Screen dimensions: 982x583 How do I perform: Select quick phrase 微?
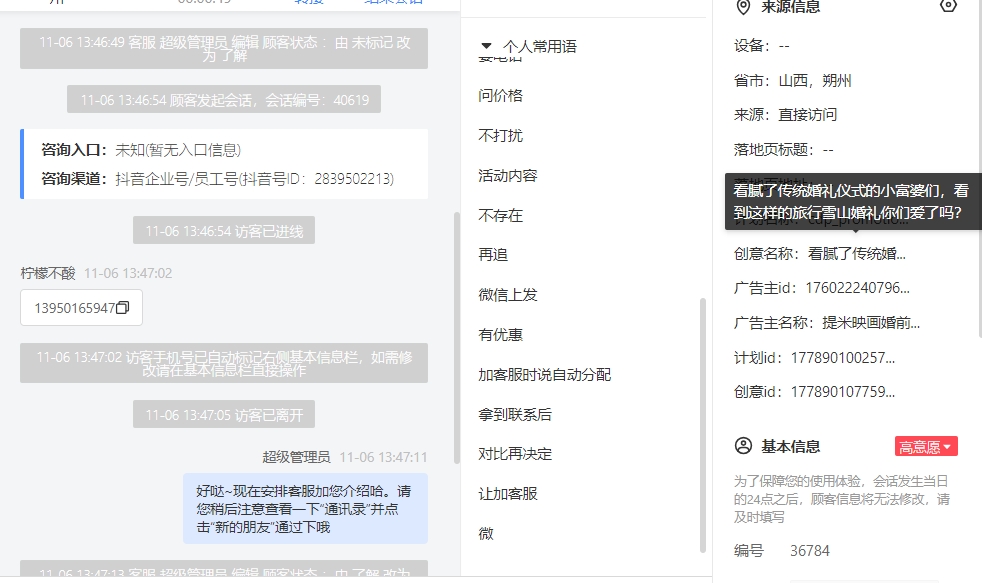tap(486, 534)
